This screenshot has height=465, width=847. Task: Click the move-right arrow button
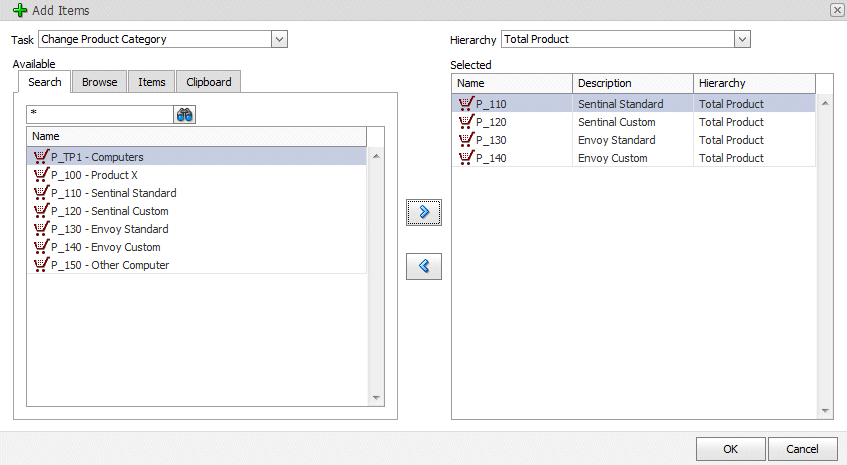(x=423, y=212)
